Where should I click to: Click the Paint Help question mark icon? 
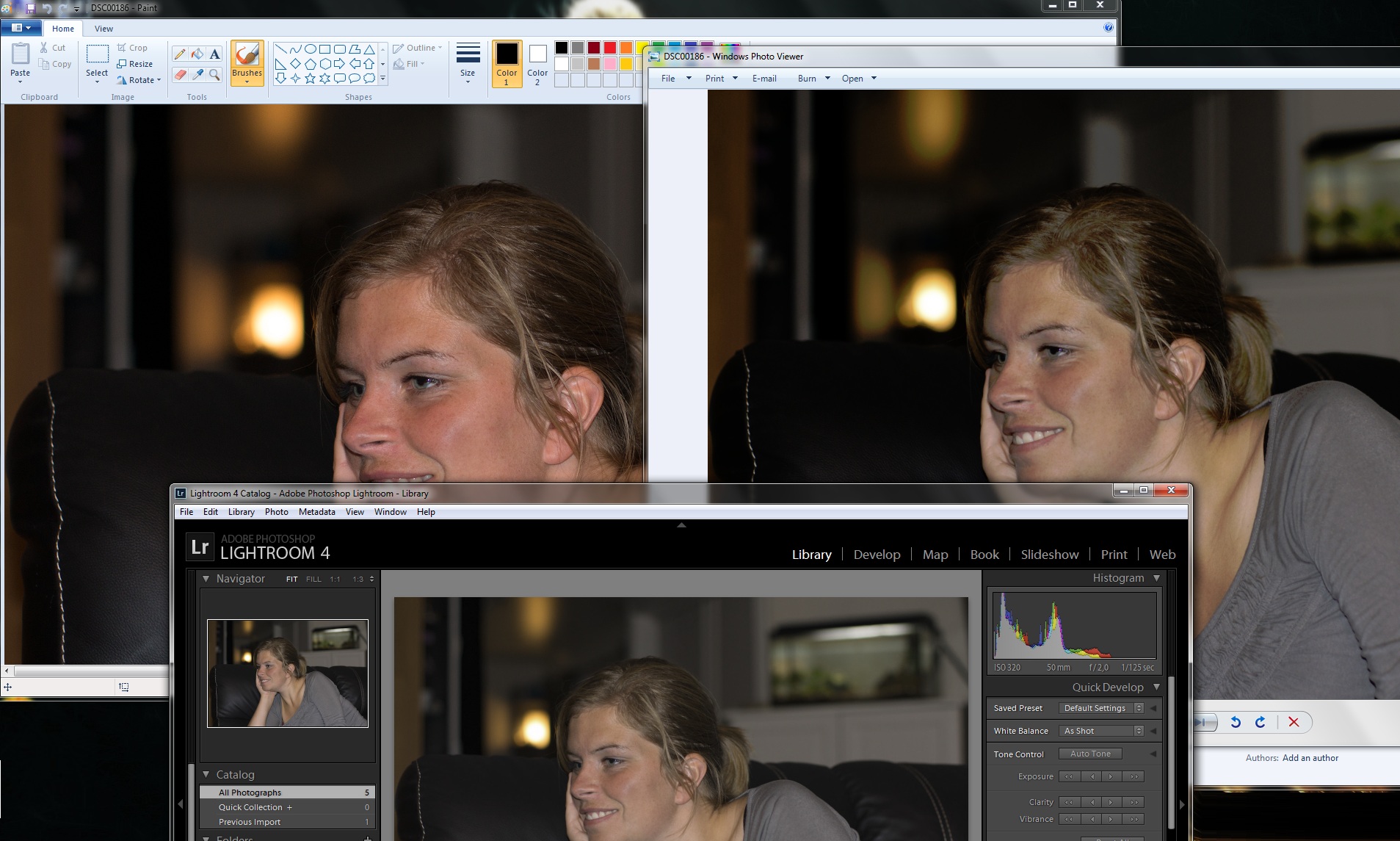(x=1109, y=28)
